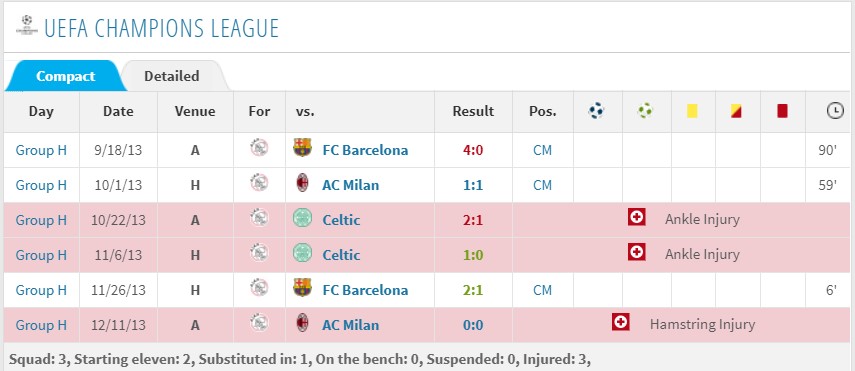Click the red card column icon

pyautogui.click(x=782, y=111)
